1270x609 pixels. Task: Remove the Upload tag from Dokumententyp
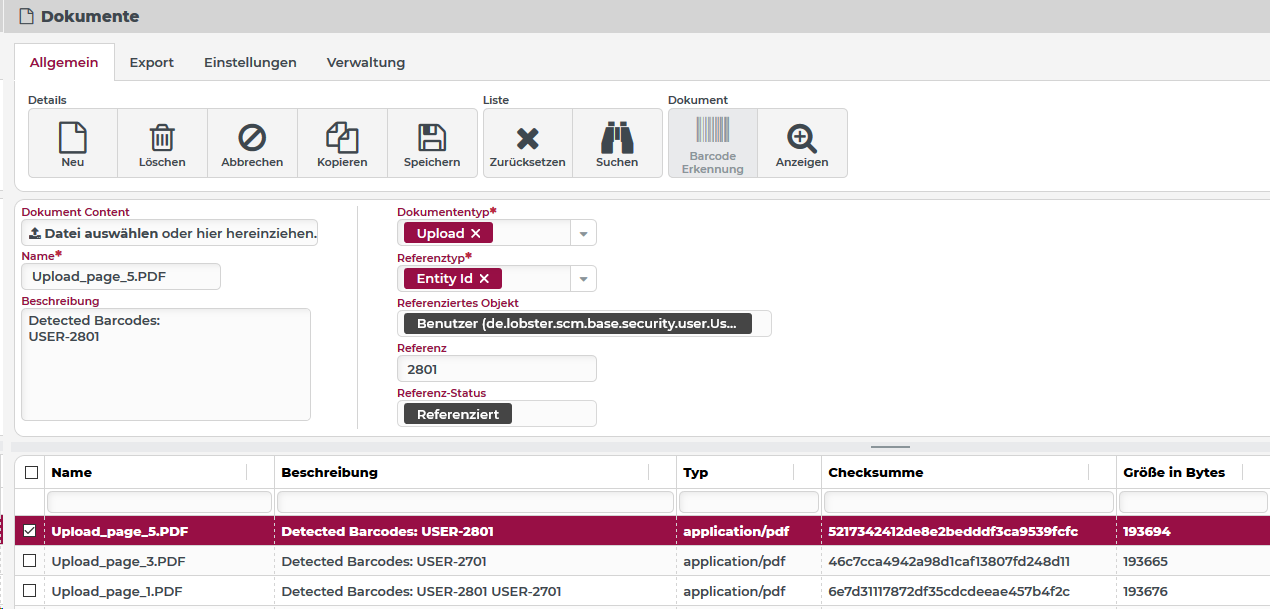(476, 233)
